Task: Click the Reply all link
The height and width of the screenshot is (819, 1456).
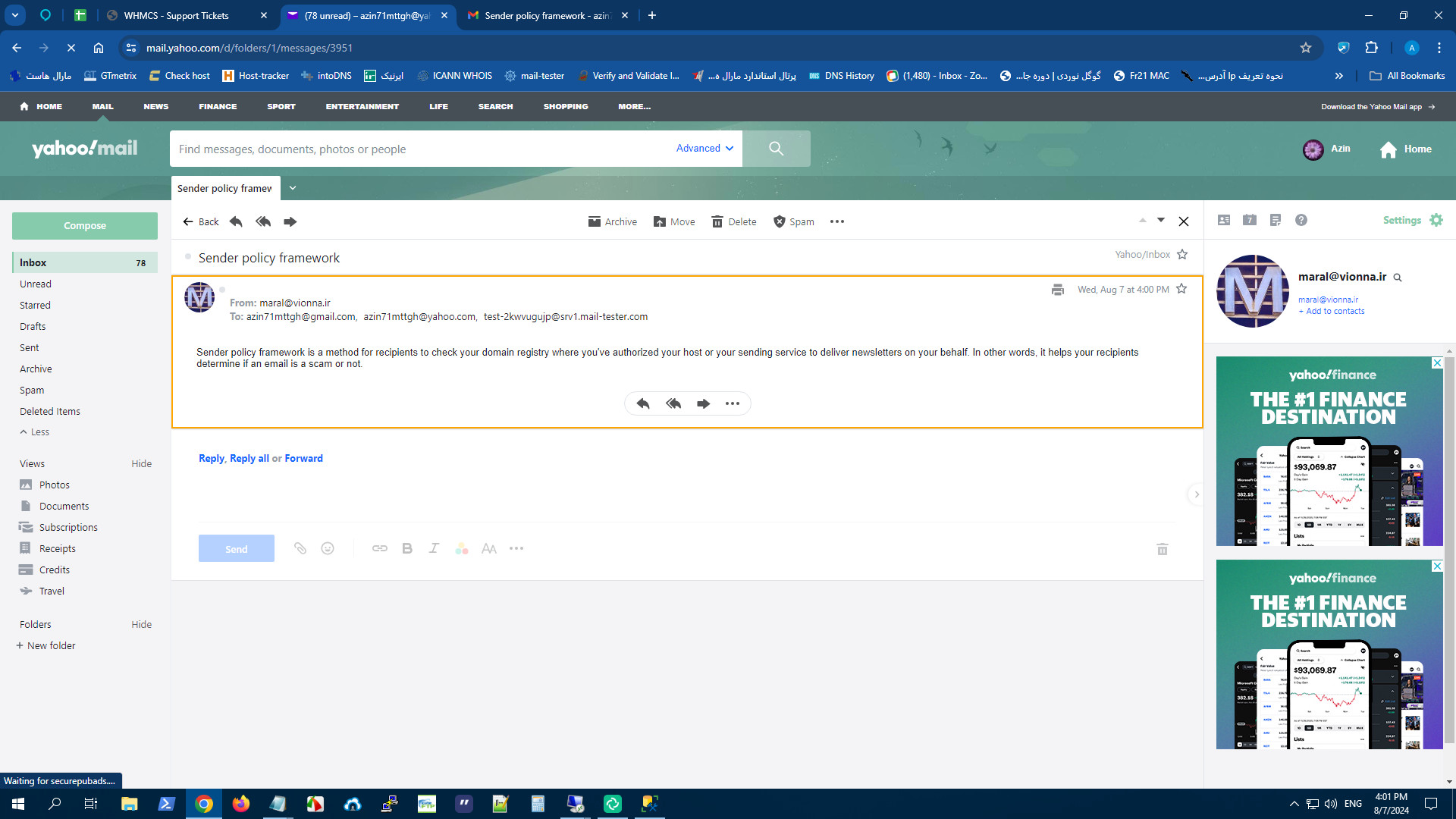Action: pyautogui.click(x=249, y=458)
